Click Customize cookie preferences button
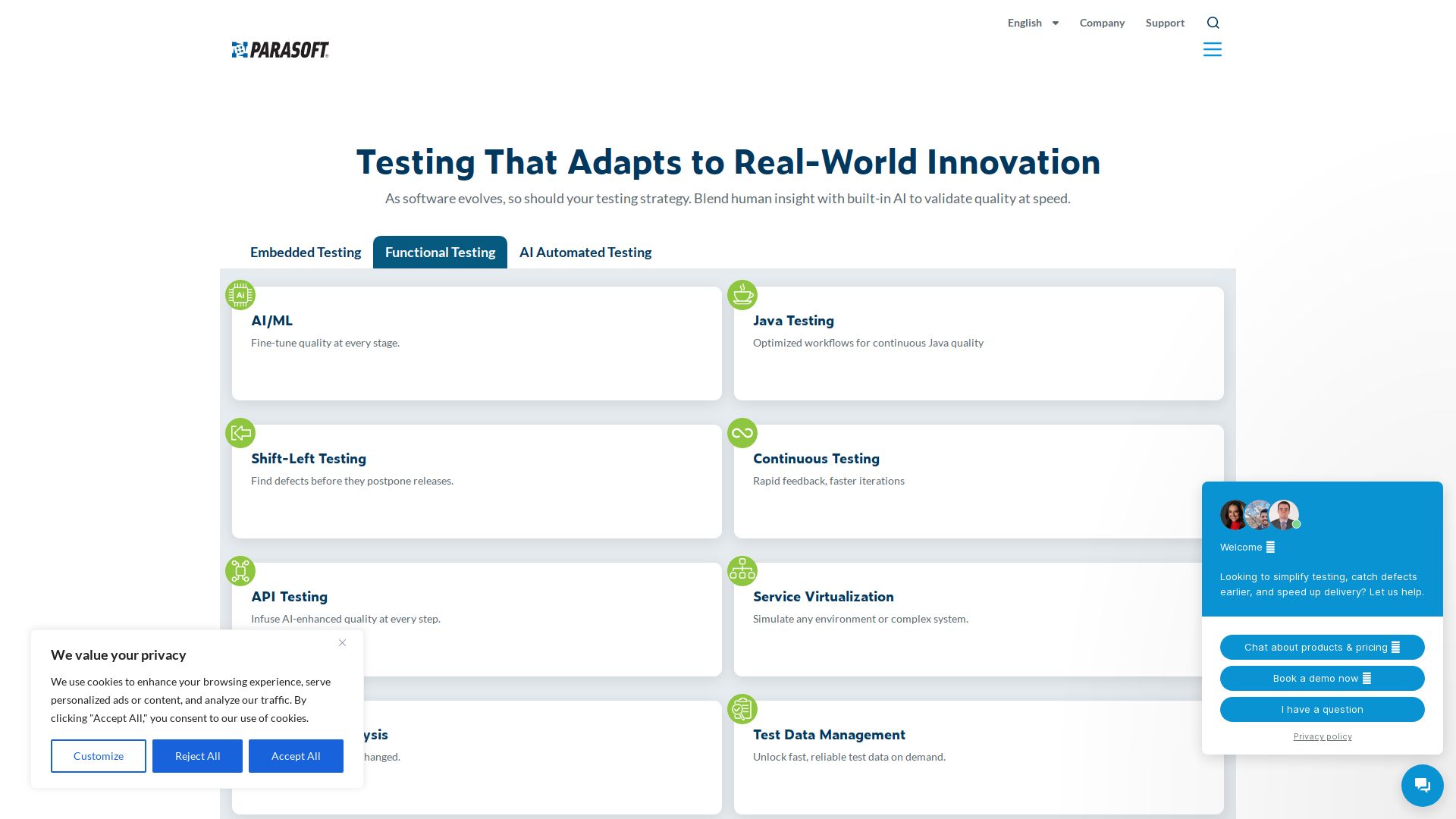Screen dimensions: 1456x819 [99, 756]
